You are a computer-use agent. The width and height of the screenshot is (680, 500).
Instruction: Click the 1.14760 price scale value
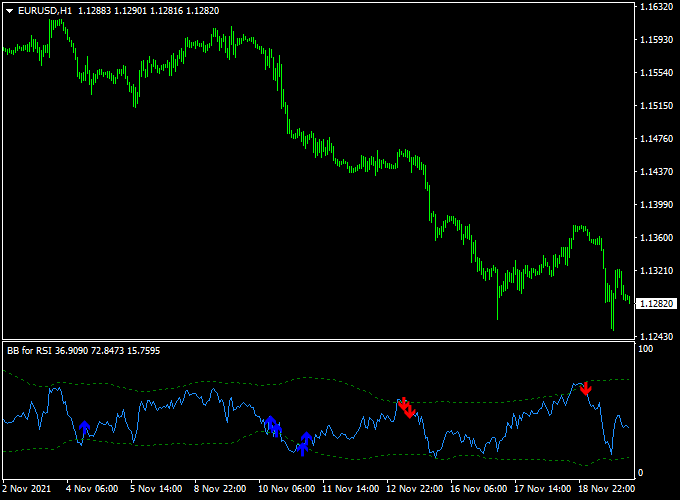tap(657, 138)
